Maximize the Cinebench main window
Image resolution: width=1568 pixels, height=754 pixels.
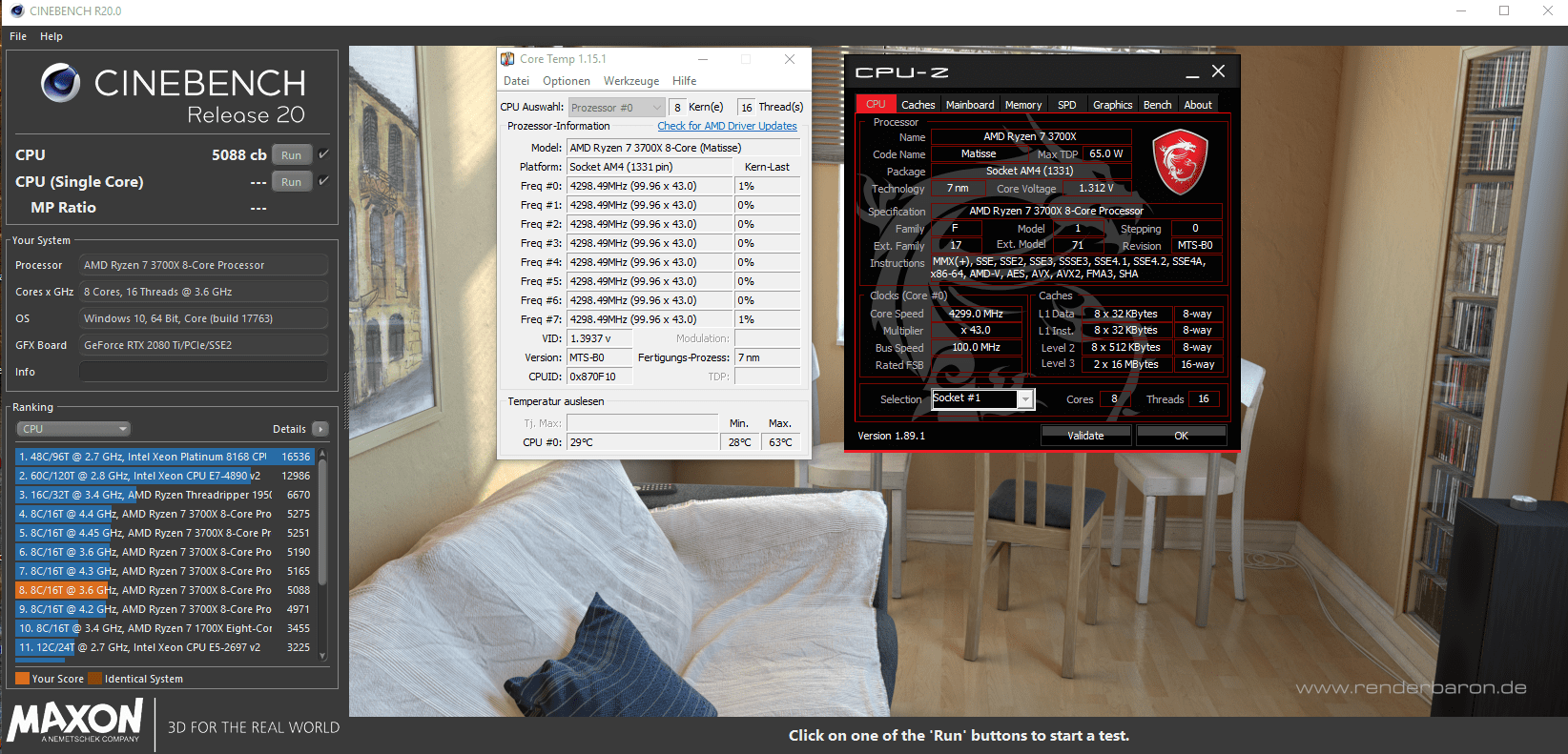tap(1504, 10)
